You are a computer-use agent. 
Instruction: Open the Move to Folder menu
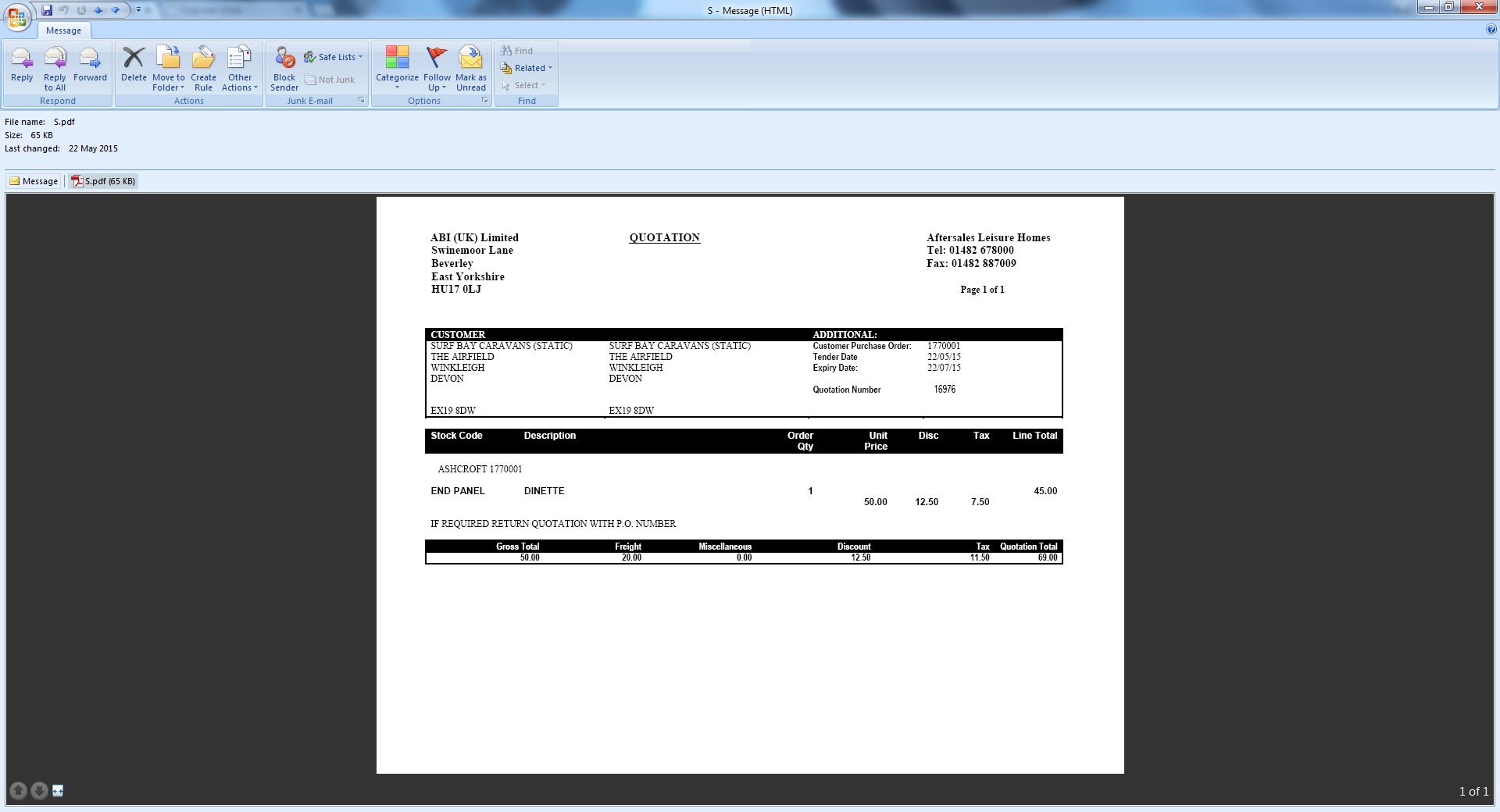[x=169, y=69]
